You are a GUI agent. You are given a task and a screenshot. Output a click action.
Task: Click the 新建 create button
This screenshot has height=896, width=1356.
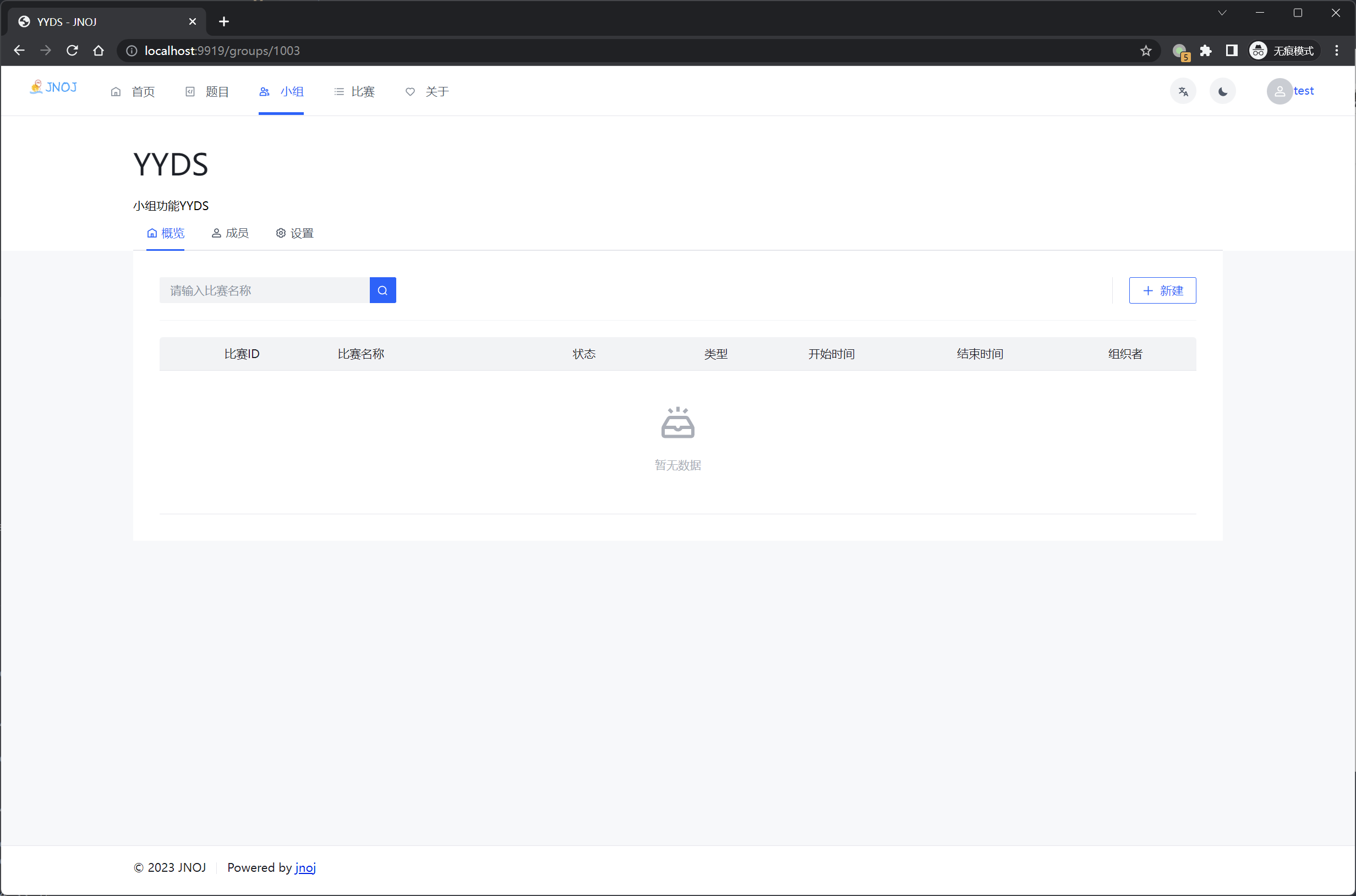tap(1162, 290)
